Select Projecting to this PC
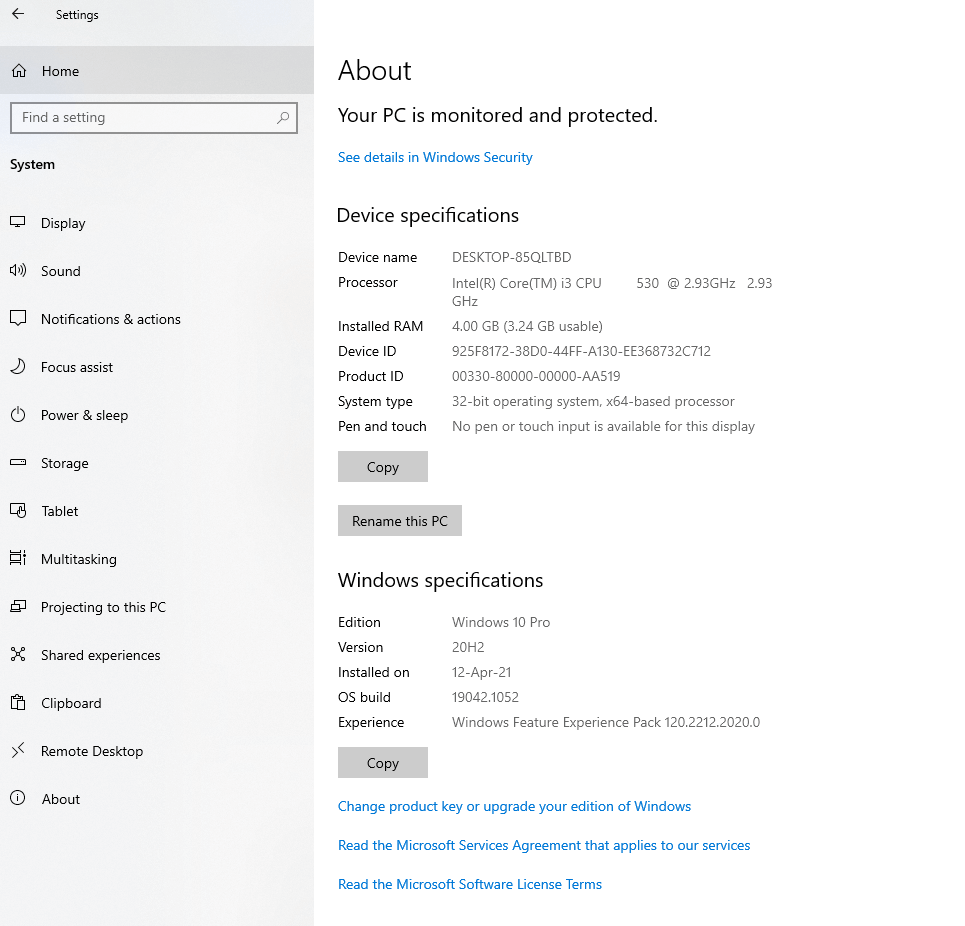 18,606
